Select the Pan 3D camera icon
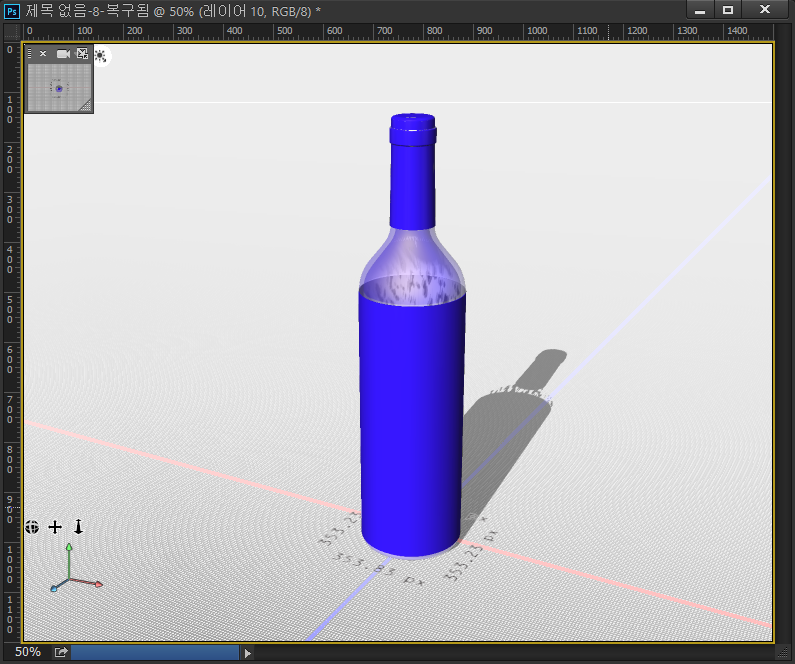Screen dimensions: 795x664 coord(55,526)
